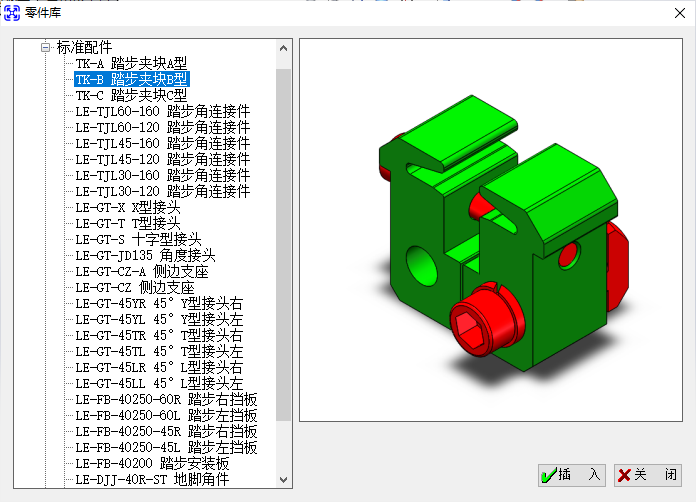Pick LE-GT-S 十字型接头 from the tree
This screenshot has height=502, width=696.
coord(138,239)
